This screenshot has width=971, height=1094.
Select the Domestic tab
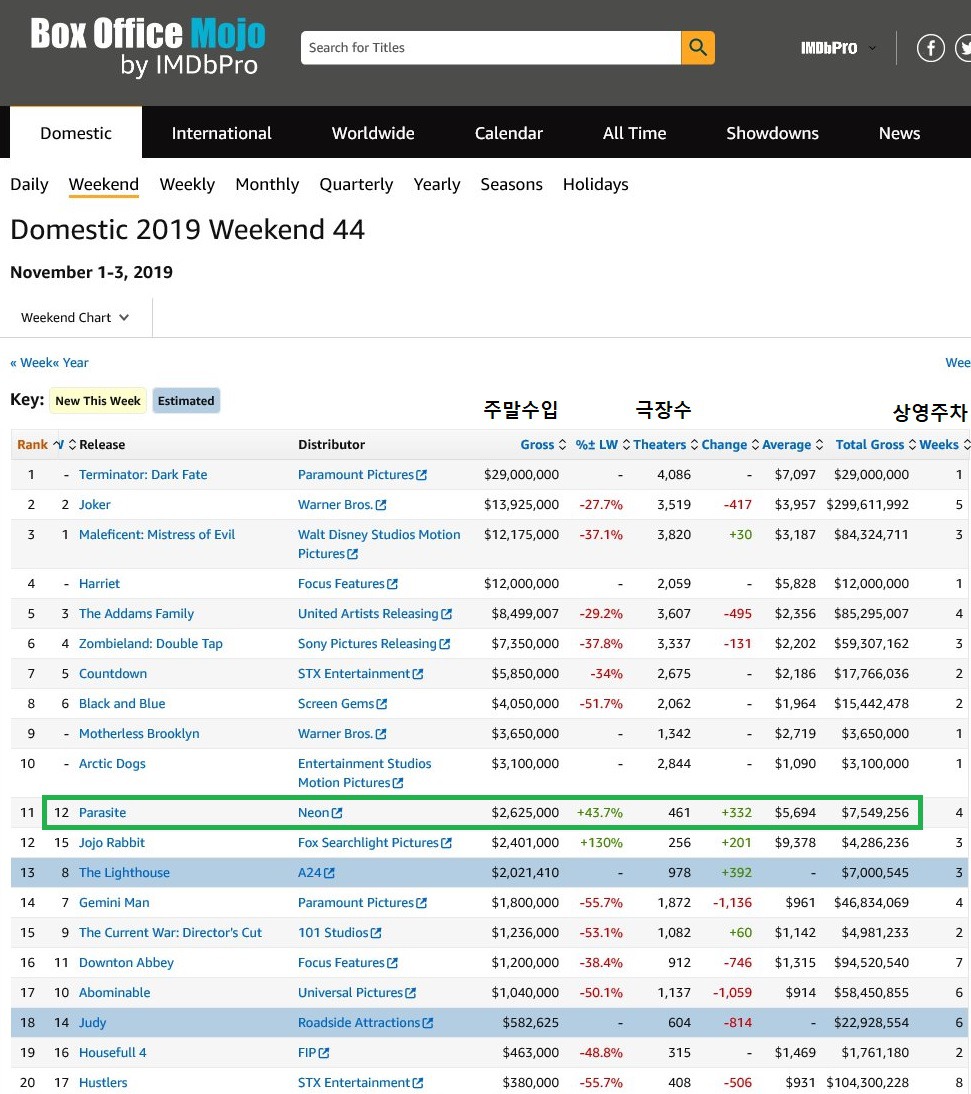[x=76, y=133]
